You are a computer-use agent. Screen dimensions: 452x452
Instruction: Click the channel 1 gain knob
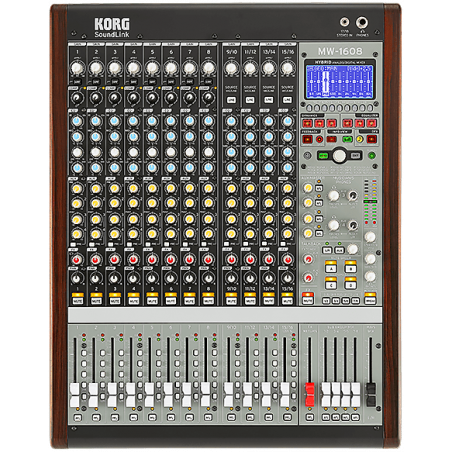coord(77,68)
